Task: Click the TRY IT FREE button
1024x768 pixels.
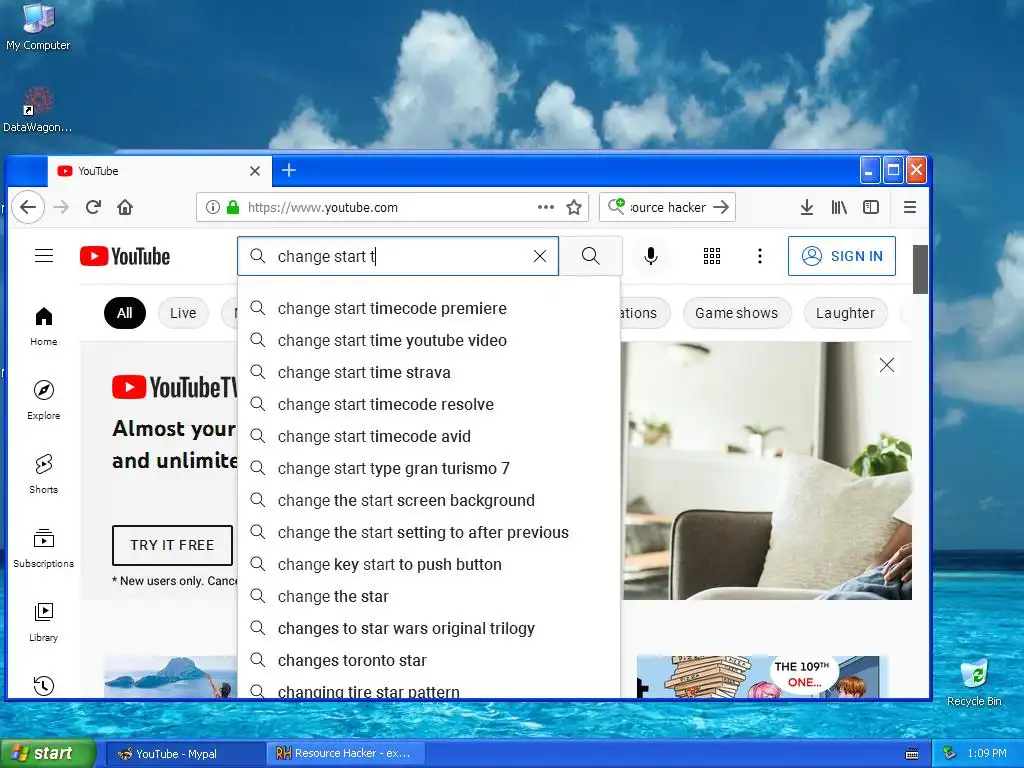Action: (172, 545)
